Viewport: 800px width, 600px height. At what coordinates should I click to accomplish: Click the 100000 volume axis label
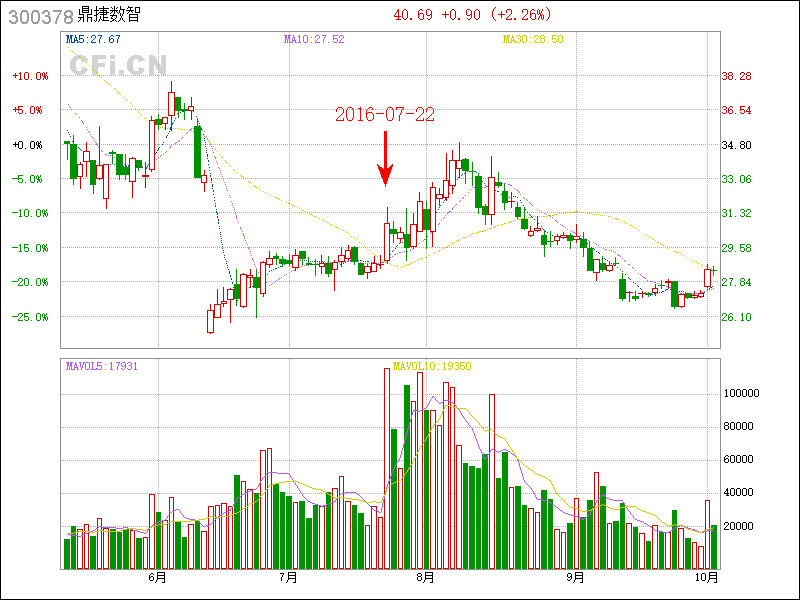tap(742, 394)
